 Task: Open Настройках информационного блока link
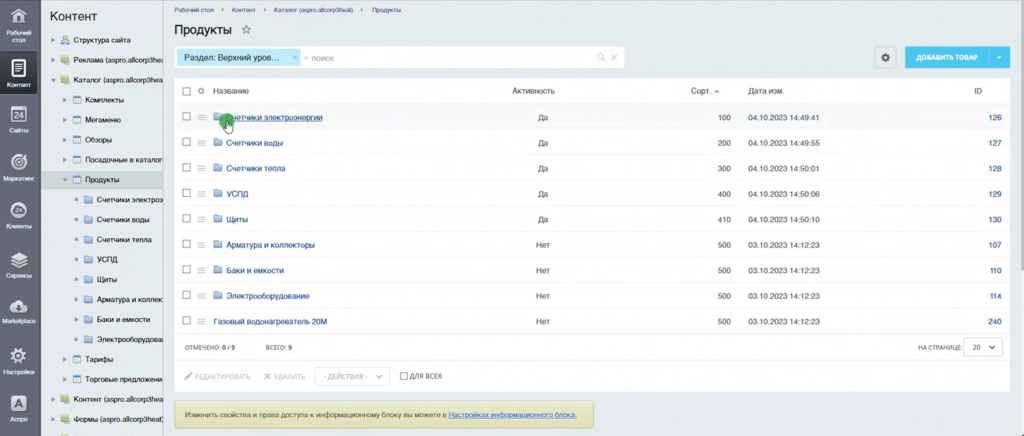click(513, 414)
